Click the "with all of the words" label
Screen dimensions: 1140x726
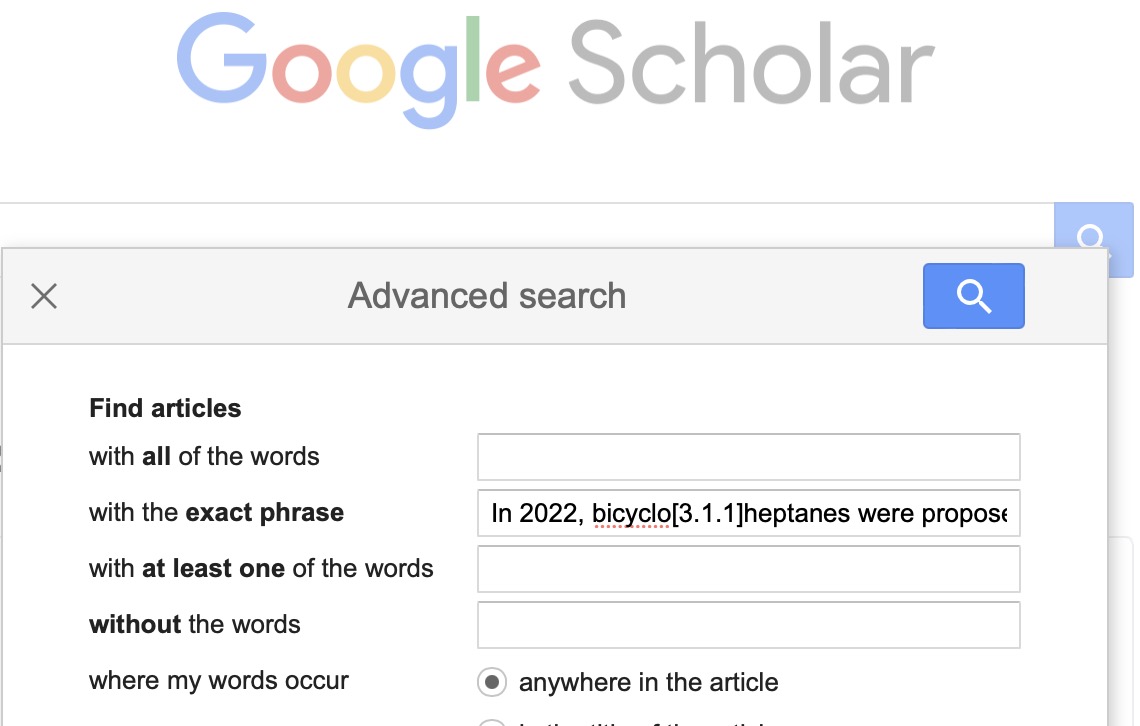pos(204,457)
